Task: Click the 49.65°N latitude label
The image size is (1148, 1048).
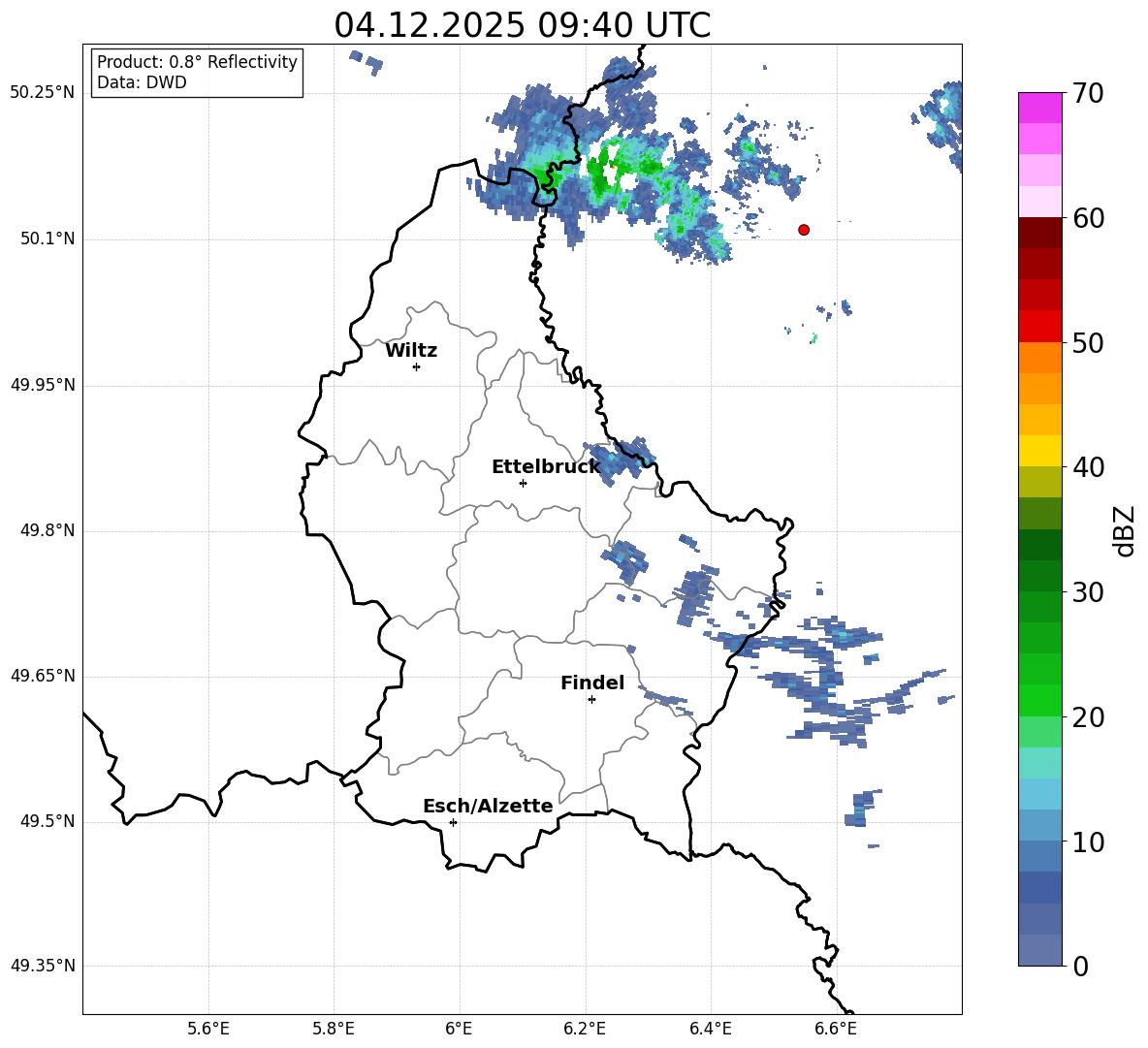Action: click(43, 676)
